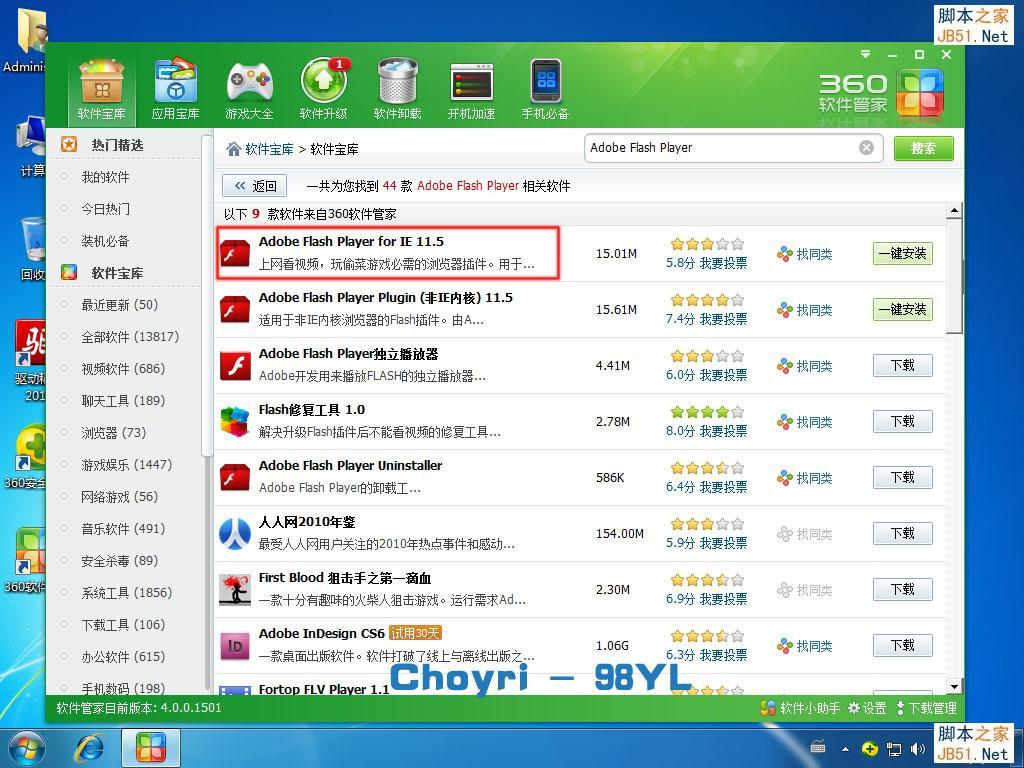Open the 软件卸载 uninstall icon
The image size is (1024, 768).
tap(396, 85)
